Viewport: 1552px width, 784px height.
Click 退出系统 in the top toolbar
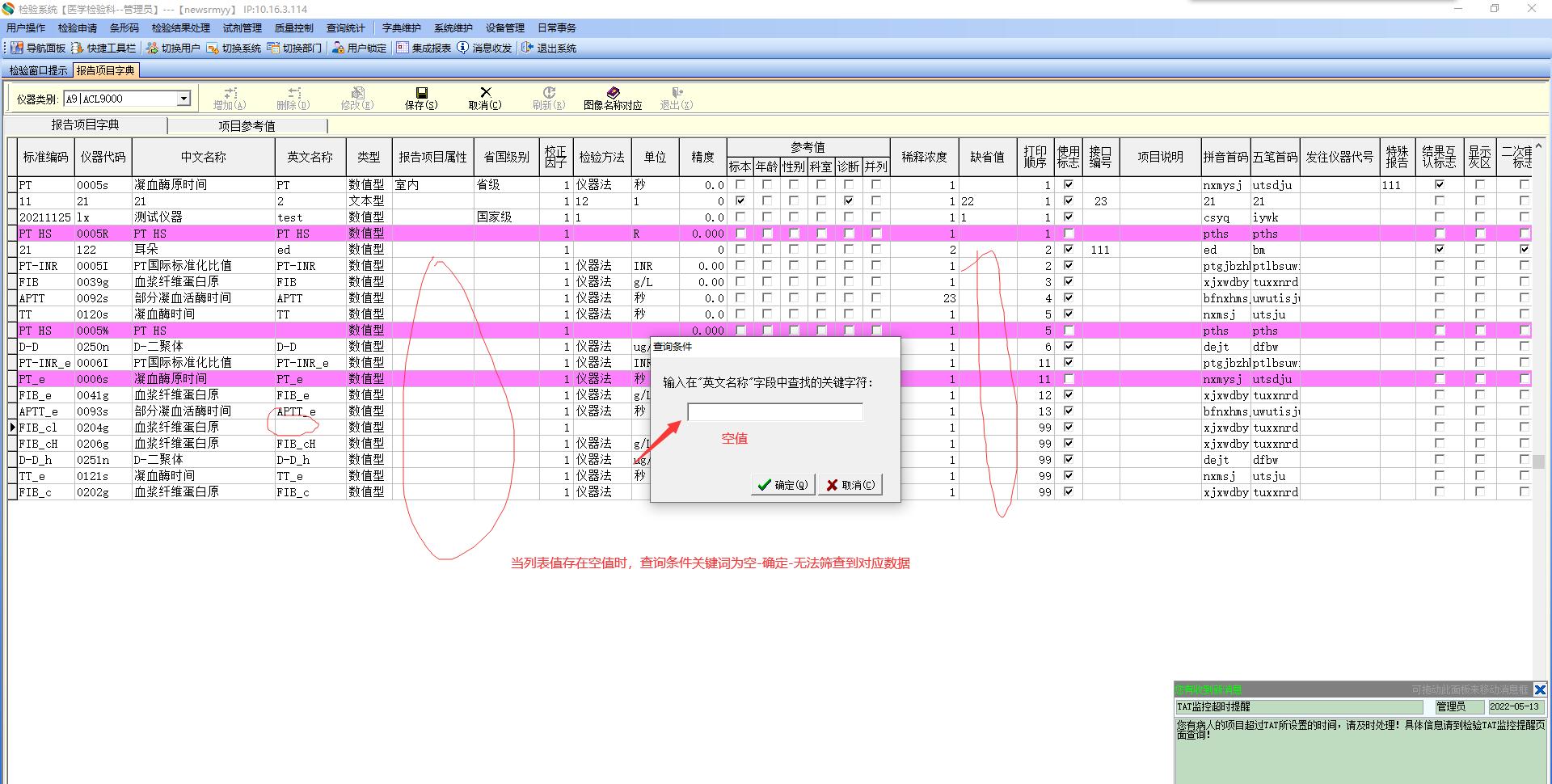click(549, 48)
